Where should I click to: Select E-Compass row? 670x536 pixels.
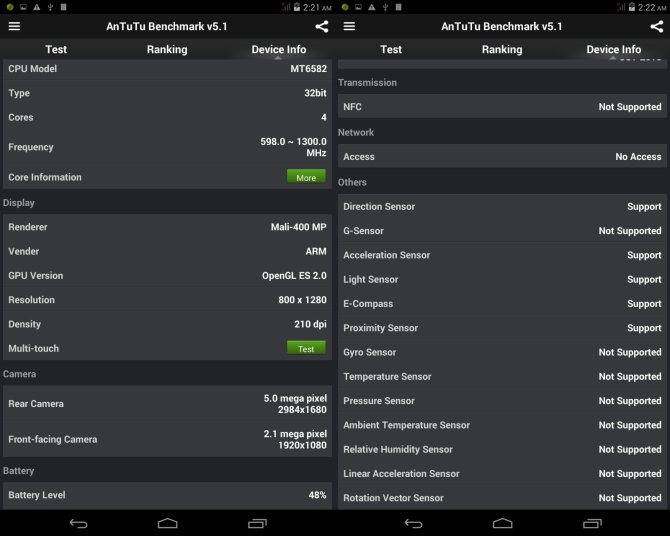[x=502, y=304]
